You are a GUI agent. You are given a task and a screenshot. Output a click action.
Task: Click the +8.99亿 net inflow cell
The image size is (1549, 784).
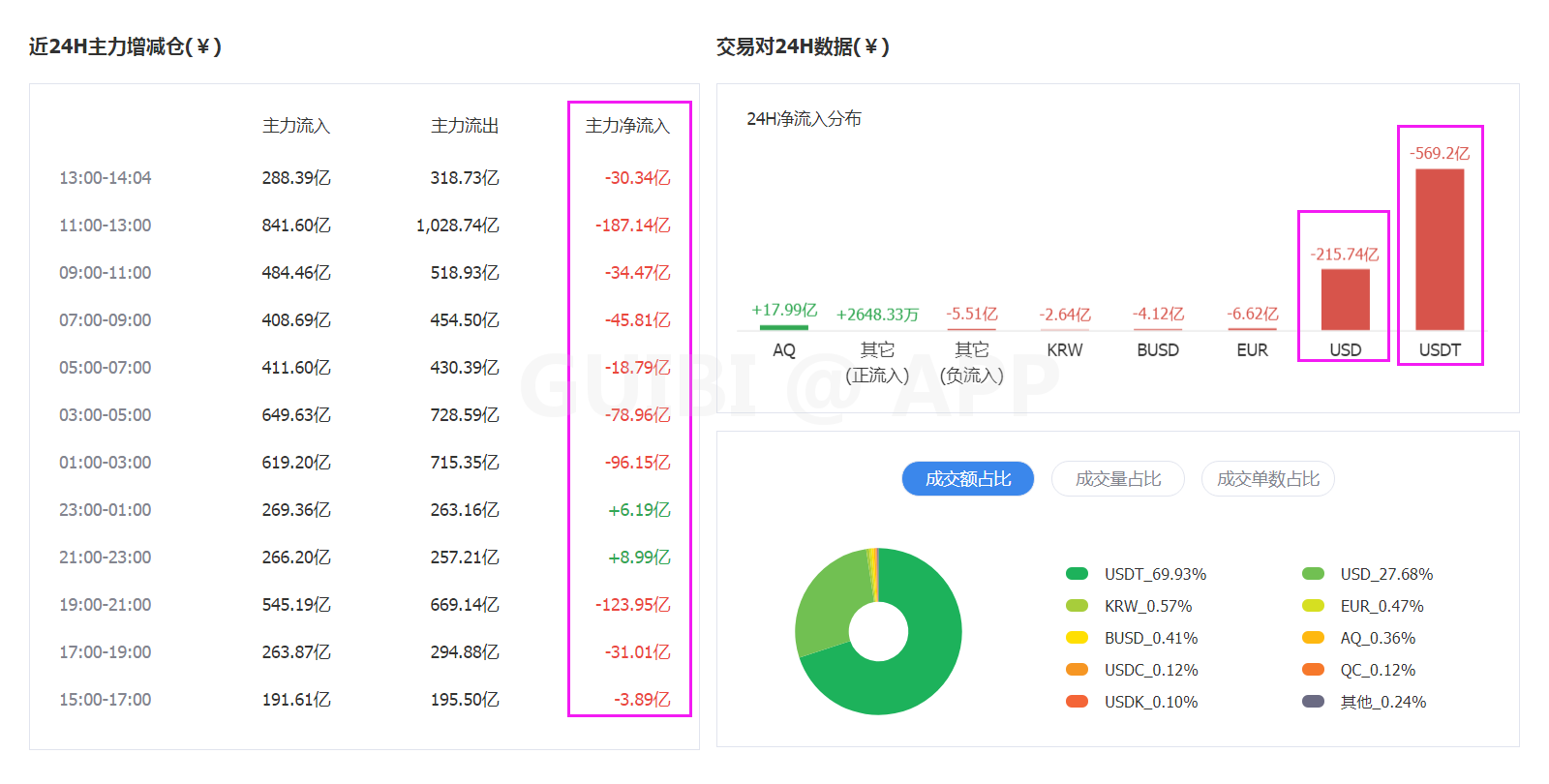(x=639, y=558)
